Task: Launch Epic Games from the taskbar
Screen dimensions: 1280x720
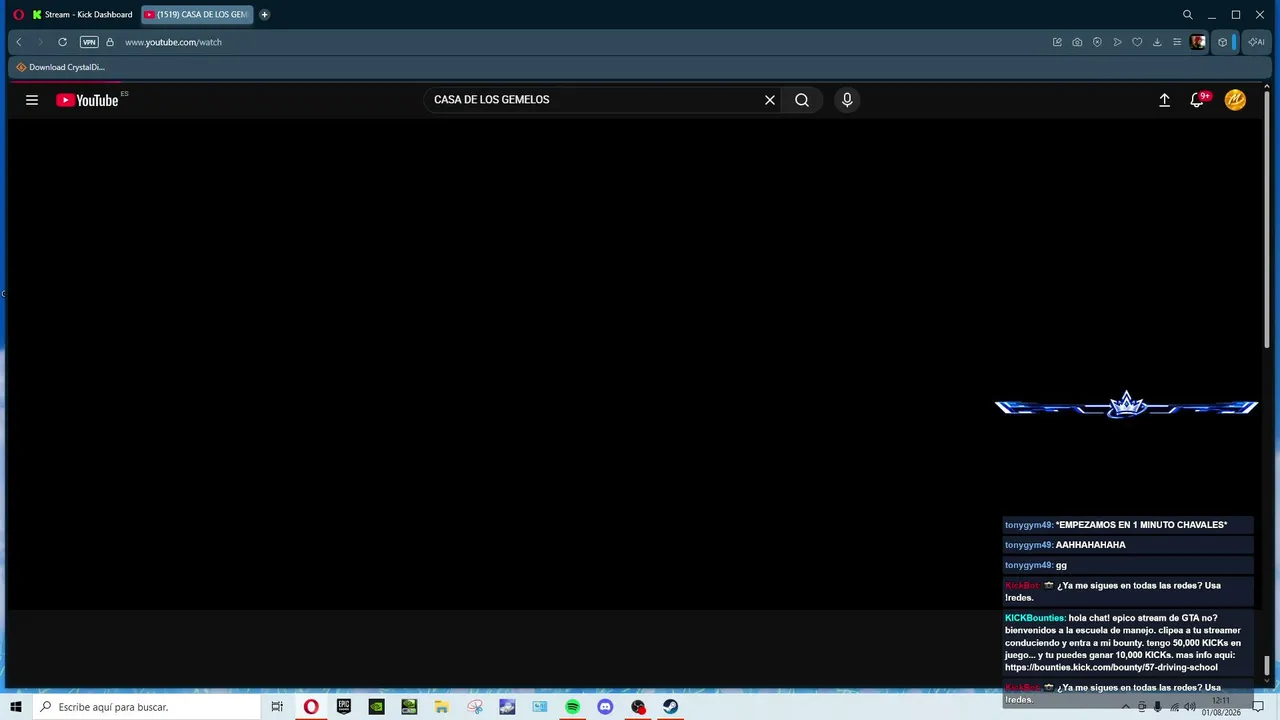Action: click(x=344, y=707)
